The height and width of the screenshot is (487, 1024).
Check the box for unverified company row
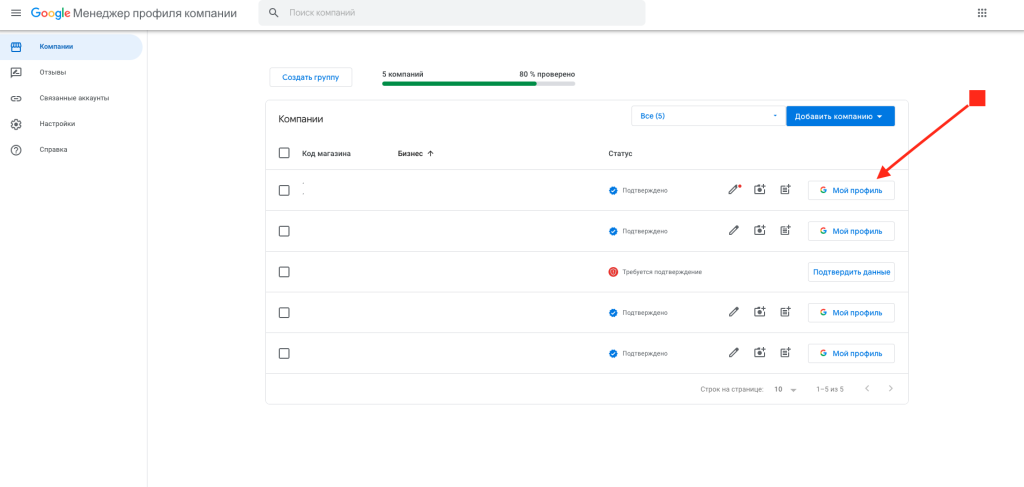point(284,272)
